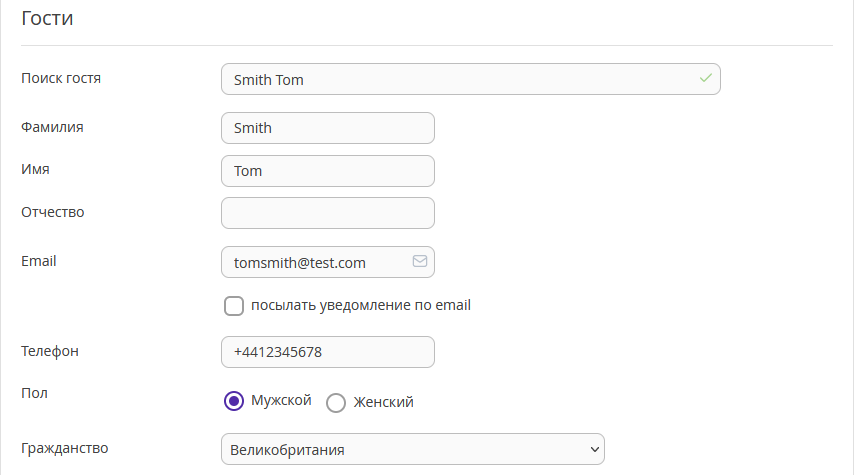
Task: Click the envelope icon in Email field
Action: [420, 261]
